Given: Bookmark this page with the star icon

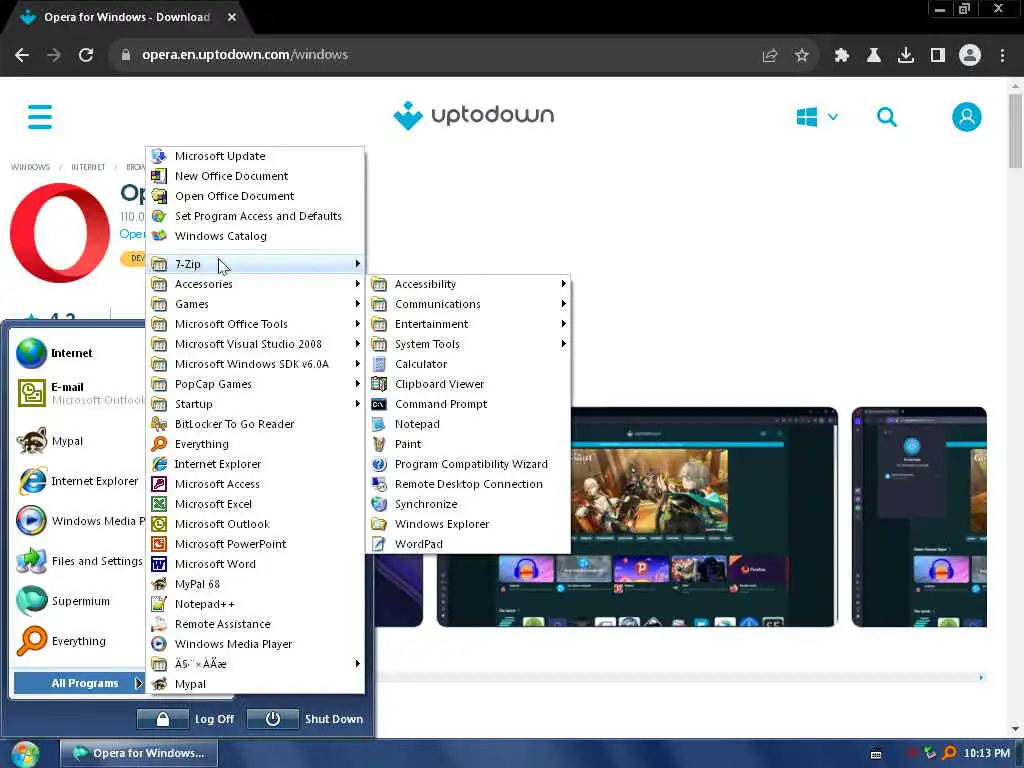Looking at the screenshot, I should pyautogui.click(x=801, y=56).
